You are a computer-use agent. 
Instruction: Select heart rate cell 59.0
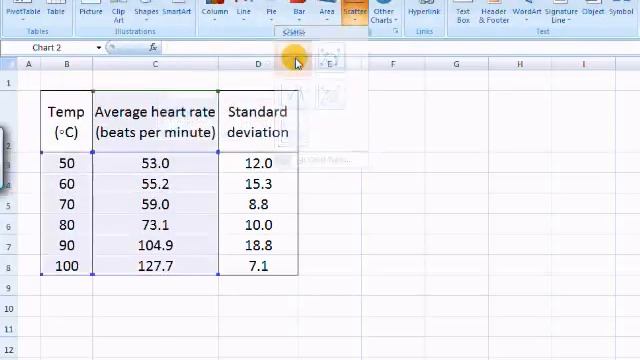point(155,204)
